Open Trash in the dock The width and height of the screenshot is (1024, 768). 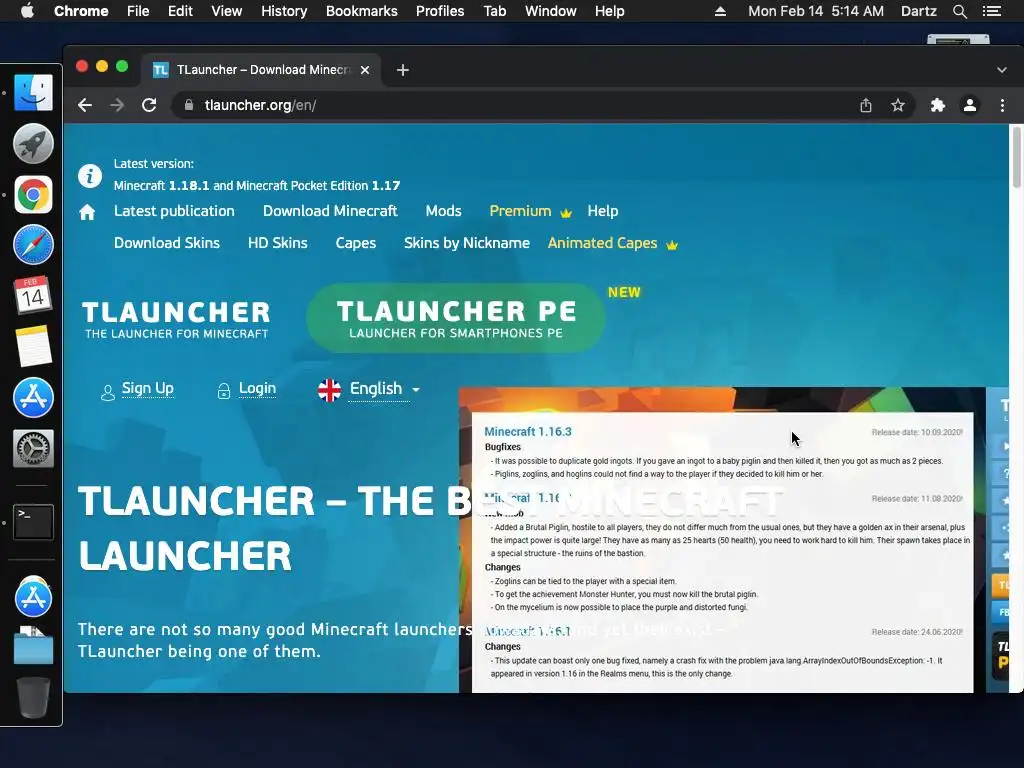[33, 697]
